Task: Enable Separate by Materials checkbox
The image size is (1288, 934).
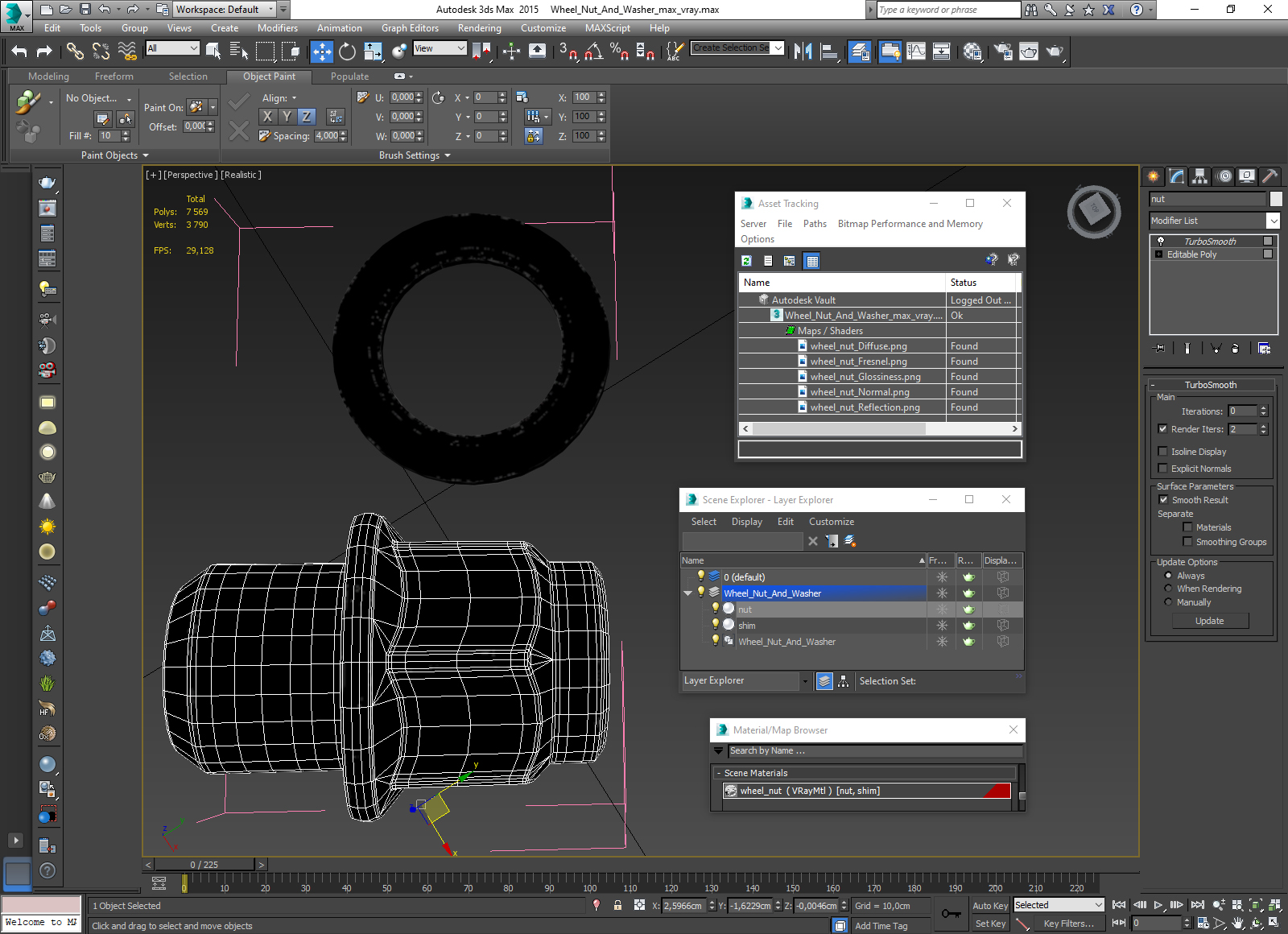Action: pos(1187,527)
